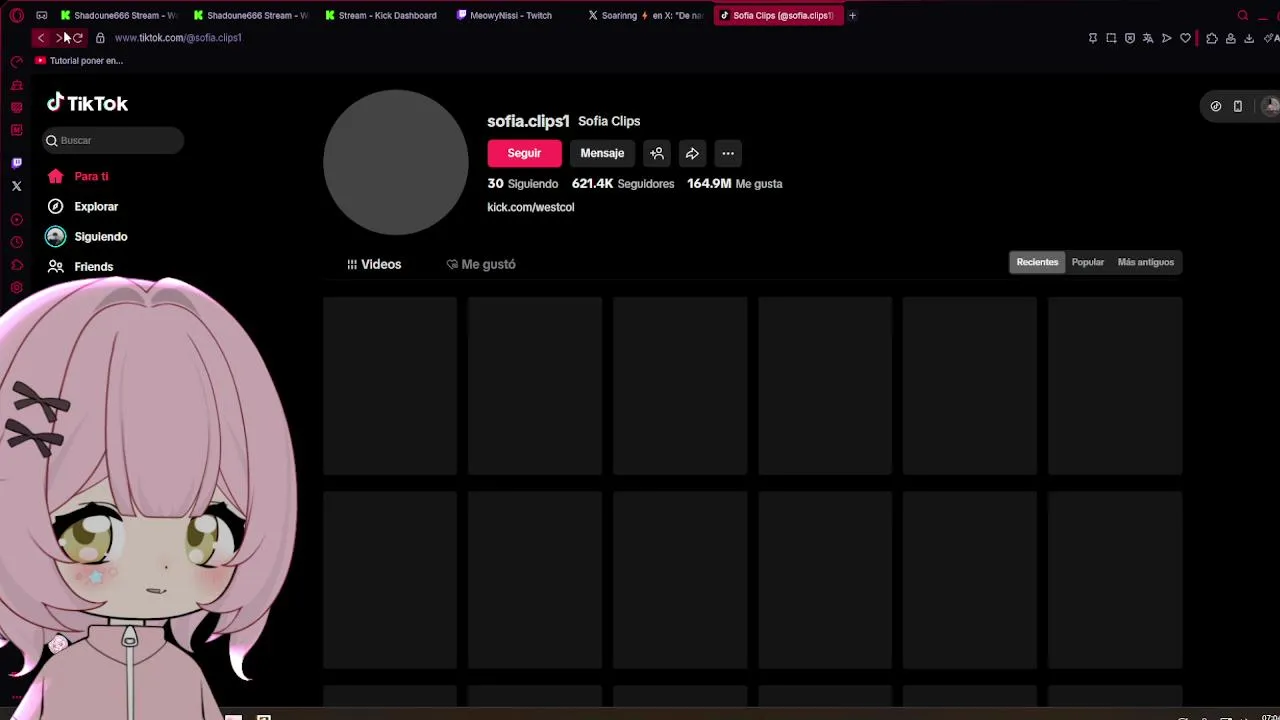
Task: Click the ad blocker shield icon
Action: (x=1130, y=38)
